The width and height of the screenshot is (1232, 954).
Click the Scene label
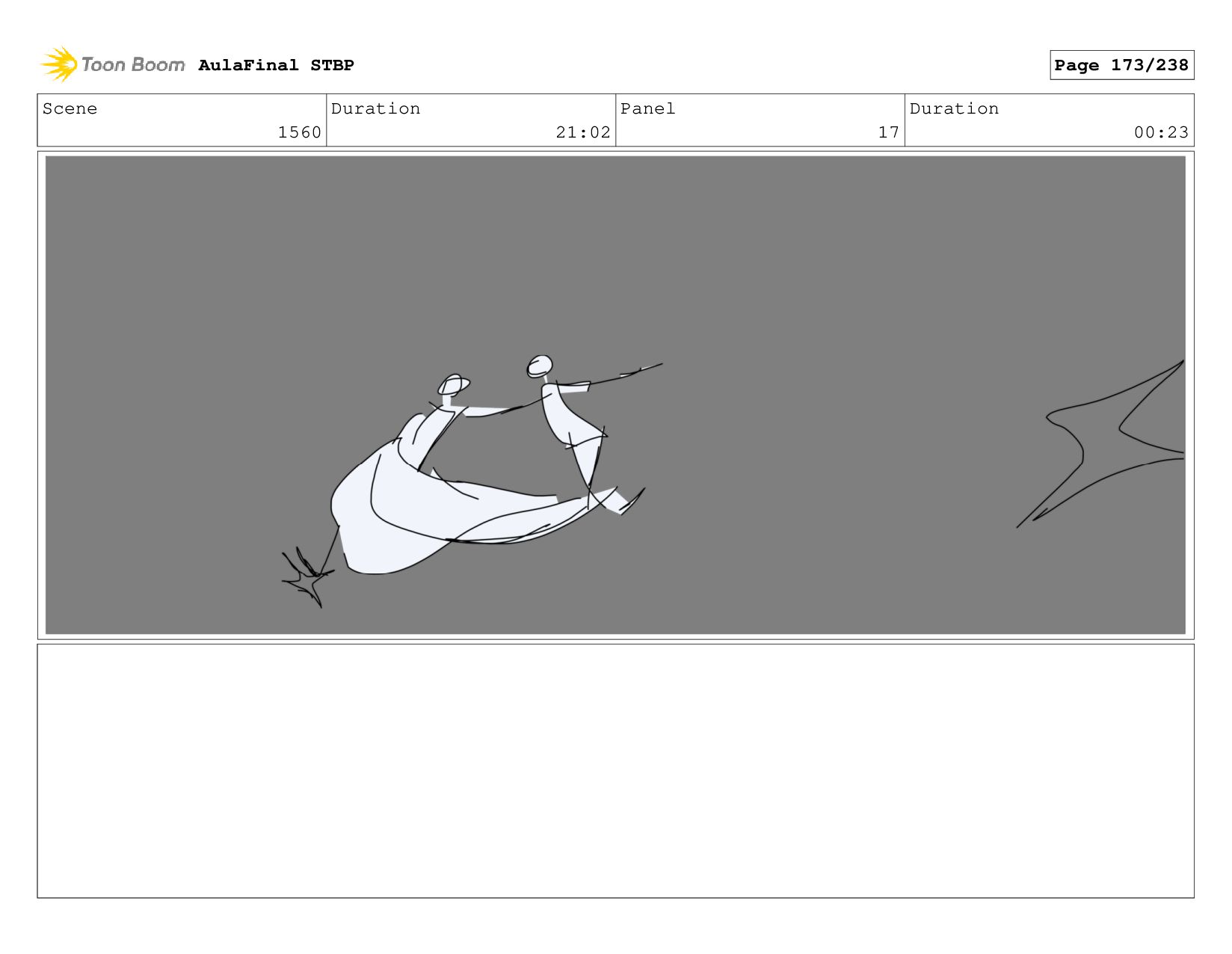70,108
